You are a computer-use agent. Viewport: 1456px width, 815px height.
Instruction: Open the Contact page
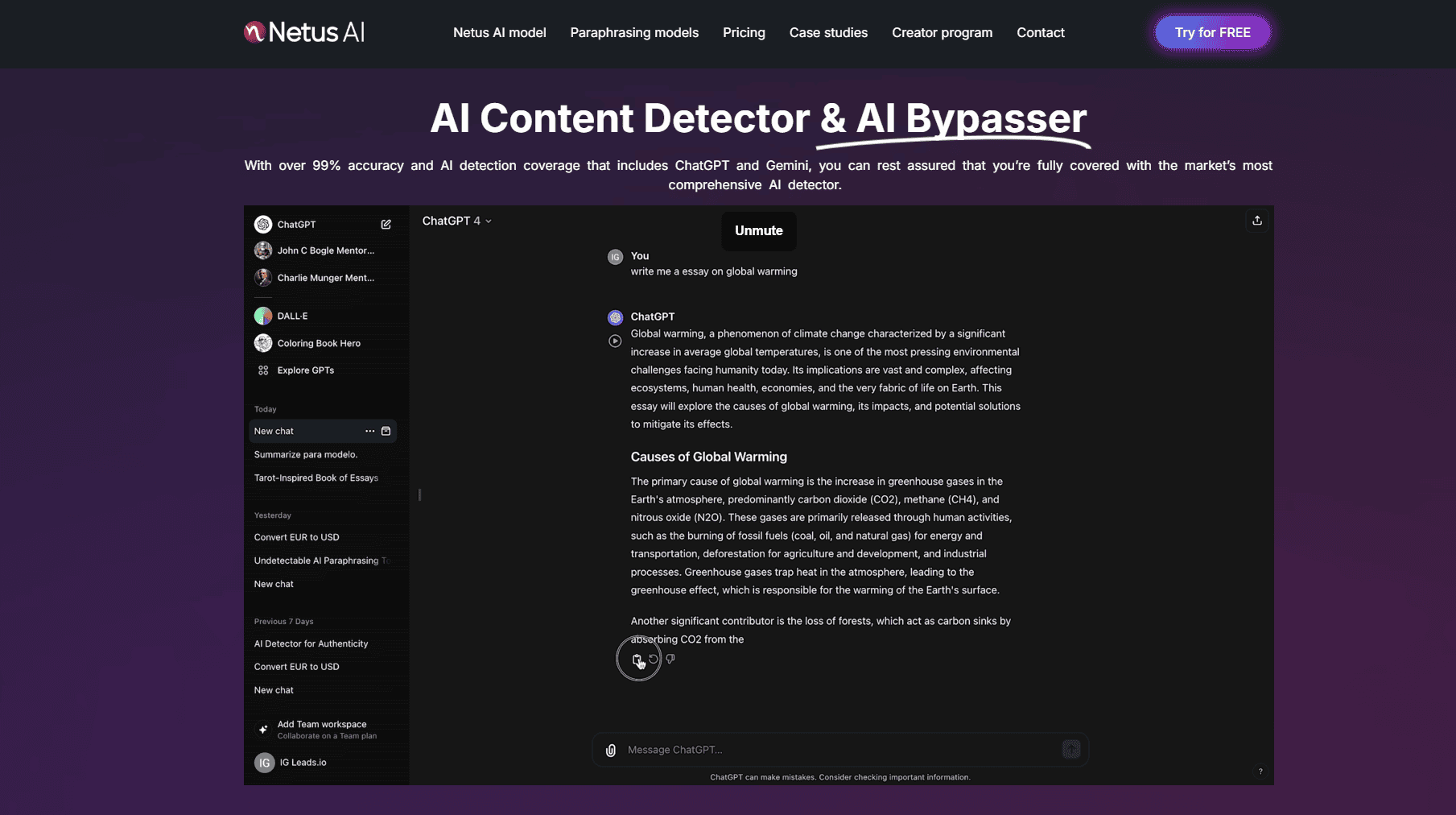click(1040, 32)
